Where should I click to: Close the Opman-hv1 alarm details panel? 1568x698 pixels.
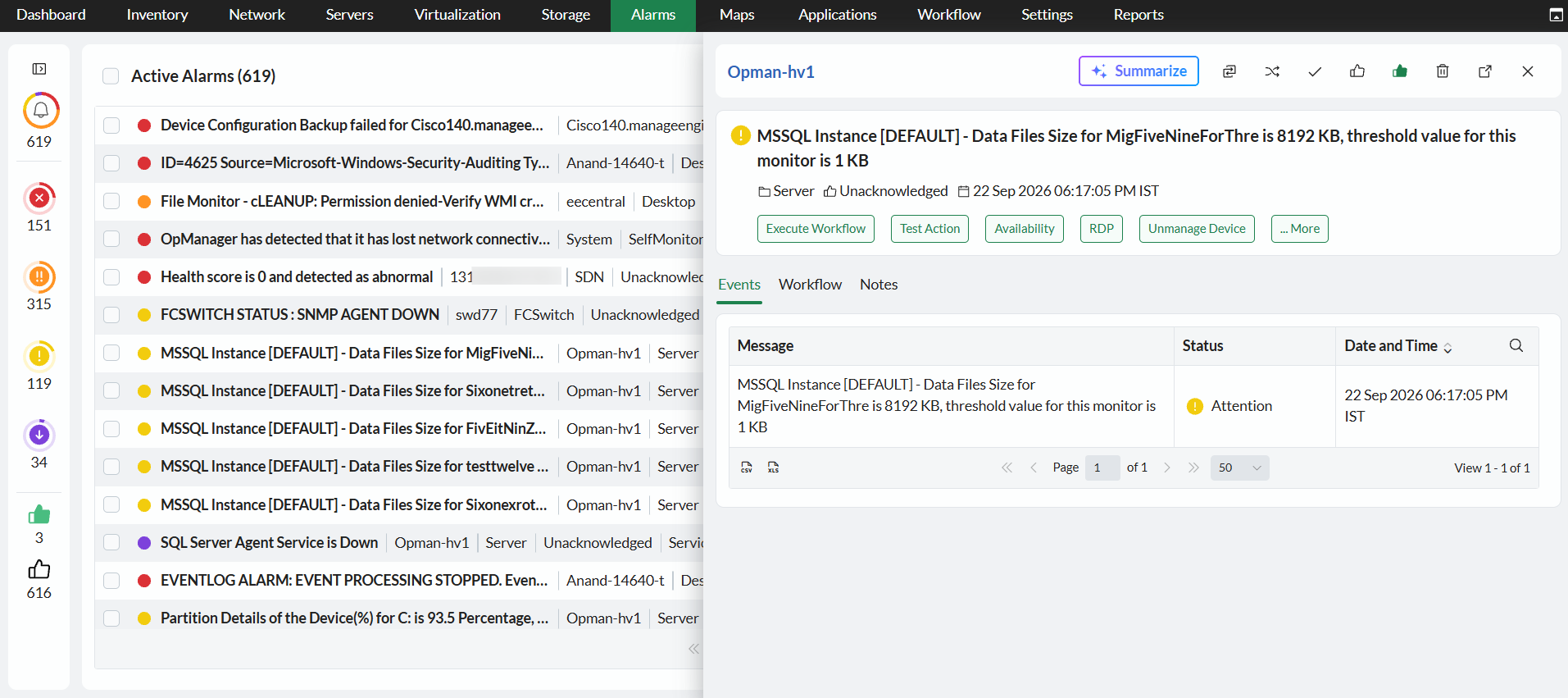[x=1528, y=71]
